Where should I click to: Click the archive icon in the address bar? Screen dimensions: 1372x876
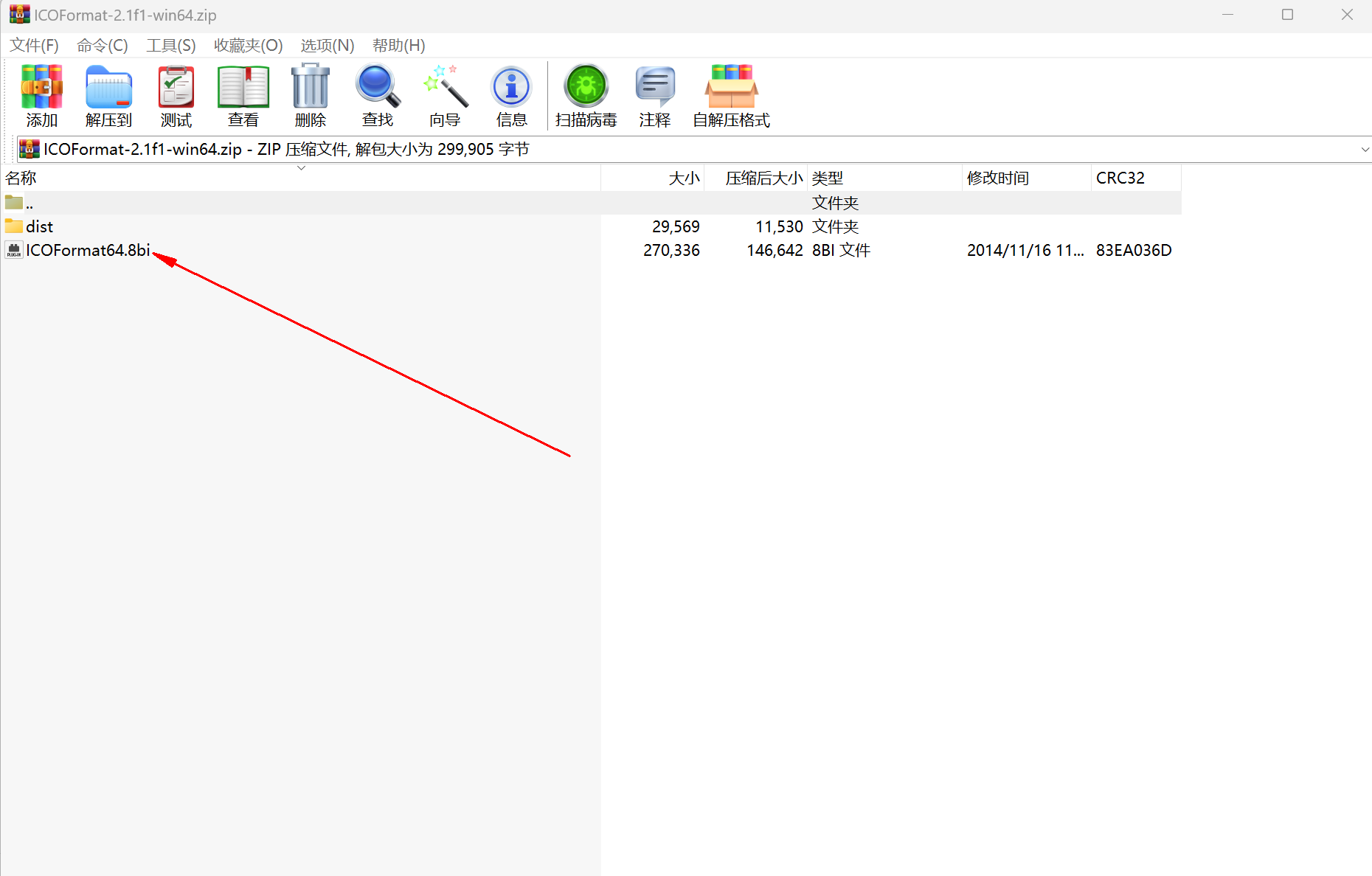tap(30, 149)
